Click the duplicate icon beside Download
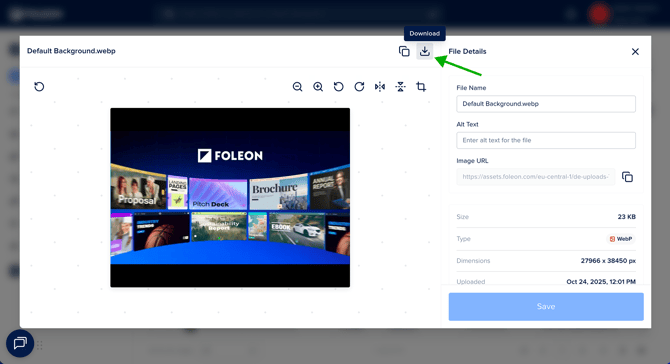670x364 pixels. point(404,51)
